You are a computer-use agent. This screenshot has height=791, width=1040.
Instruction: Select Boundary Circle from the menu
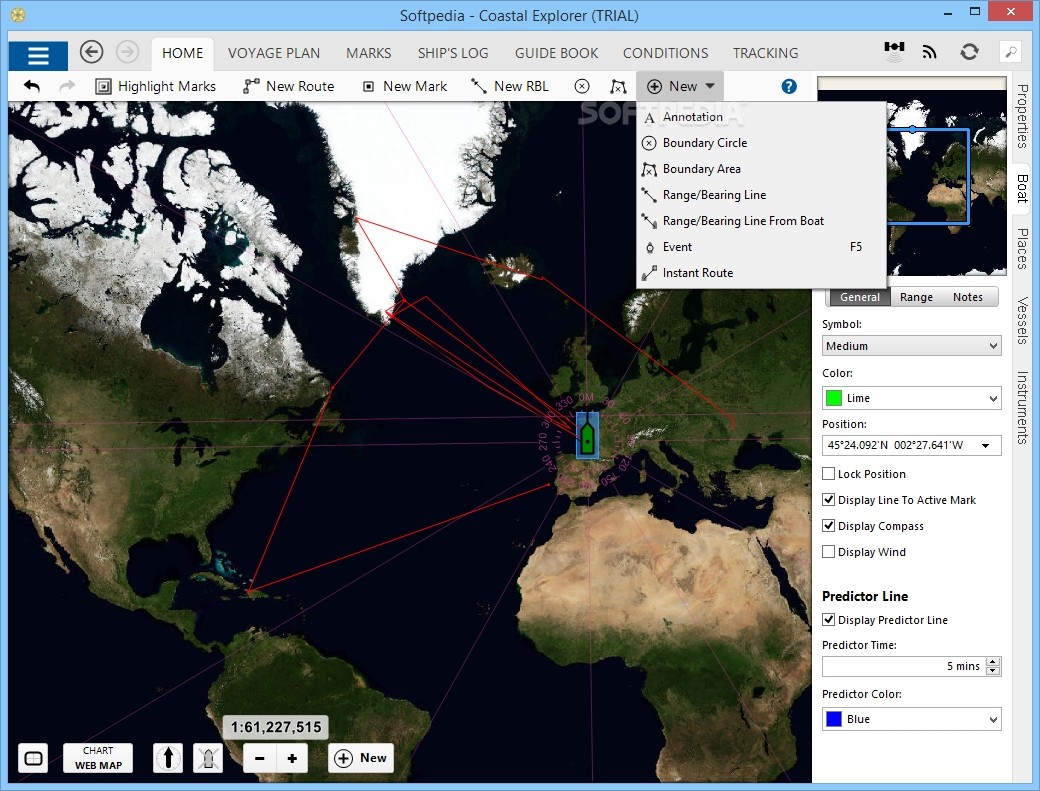[x=761, y=143]
